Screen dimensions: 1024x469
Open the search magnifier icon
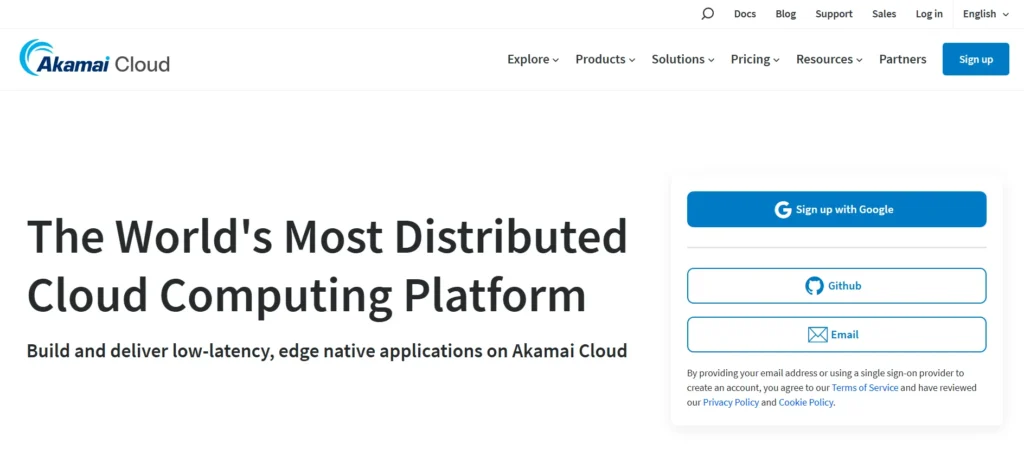pyautogui.click(x=707, y=14)
